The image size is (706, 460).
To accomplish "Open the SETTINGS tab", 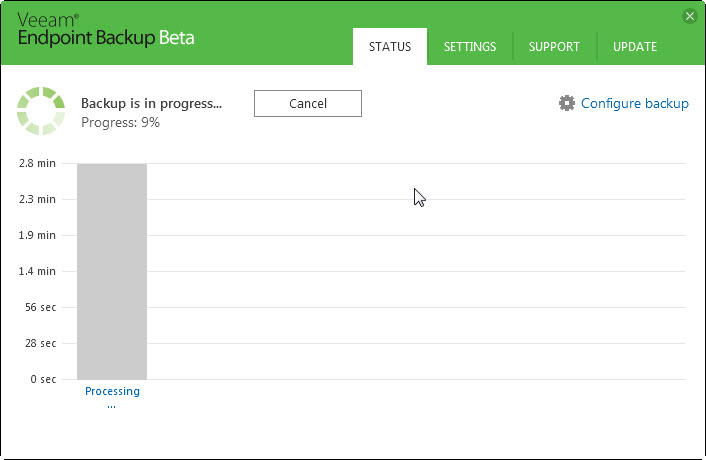I will pyautogui.click(x=470, y=47).
